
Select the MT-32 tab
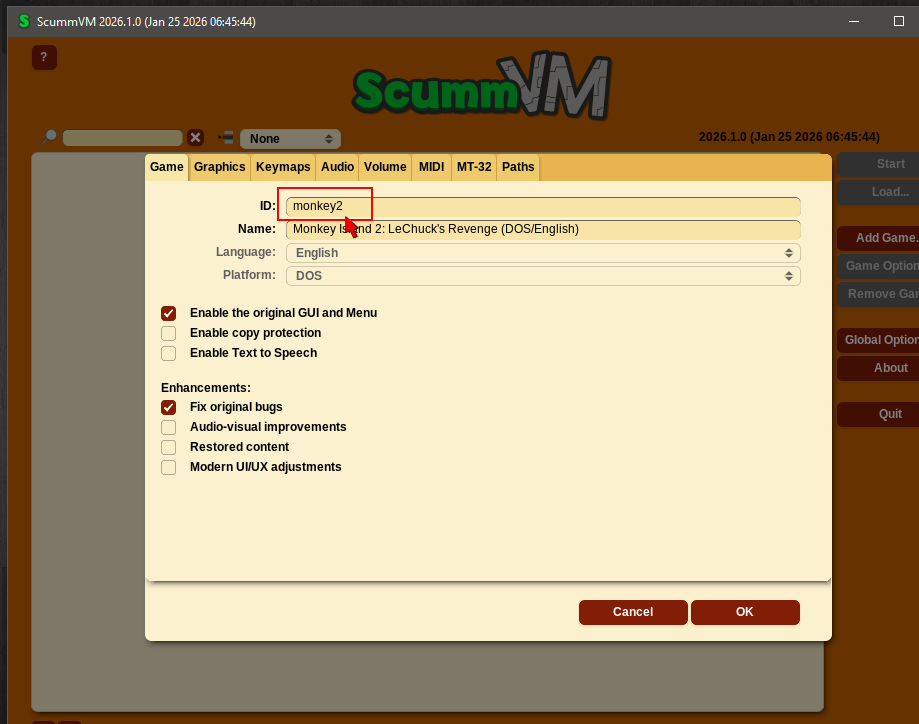474,167
